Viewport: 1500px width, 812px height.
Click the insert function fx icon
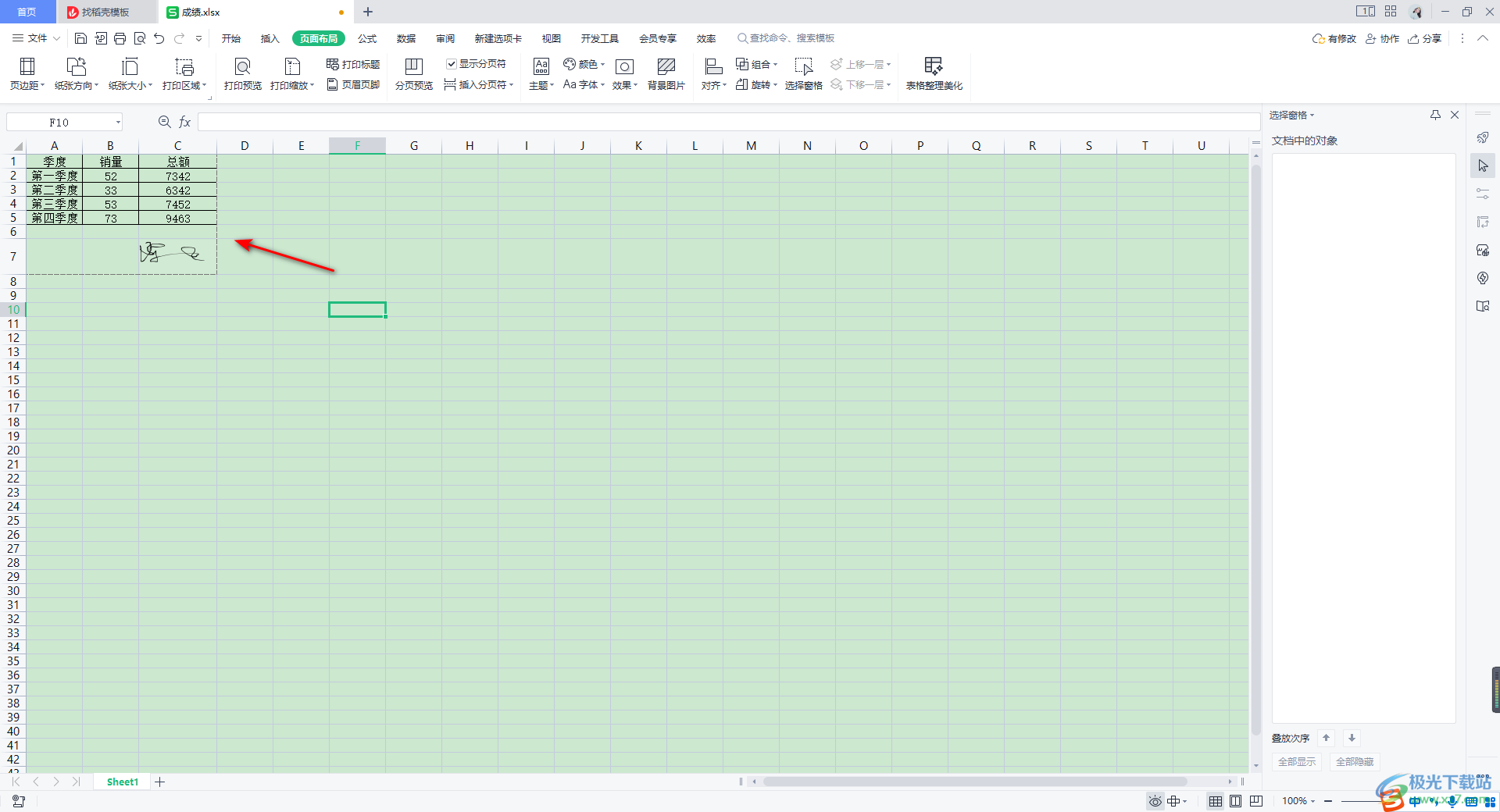[x=185, y=122]
